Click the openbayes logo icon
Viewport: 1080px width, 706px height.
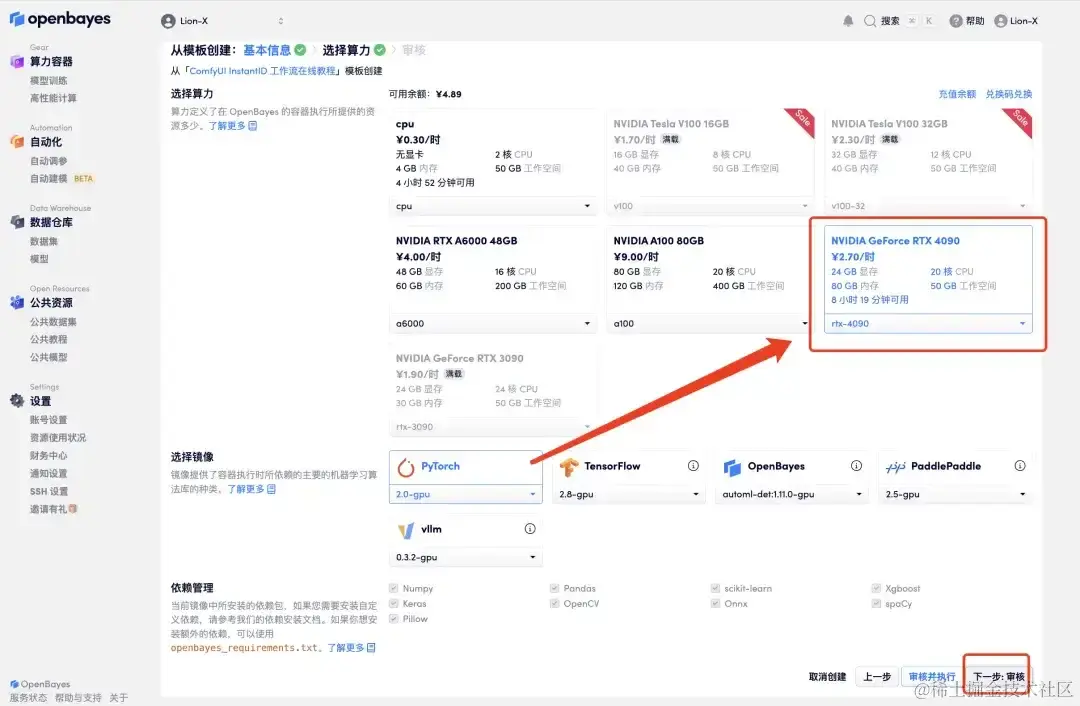tap(17, 19)
